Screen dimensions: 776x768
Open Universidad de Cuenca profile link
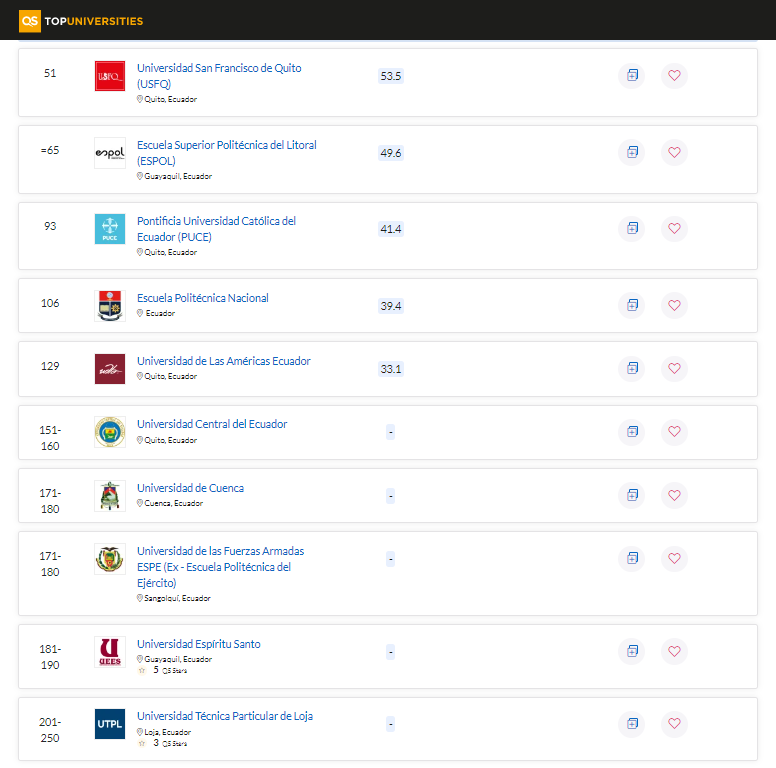coord(190,488)
